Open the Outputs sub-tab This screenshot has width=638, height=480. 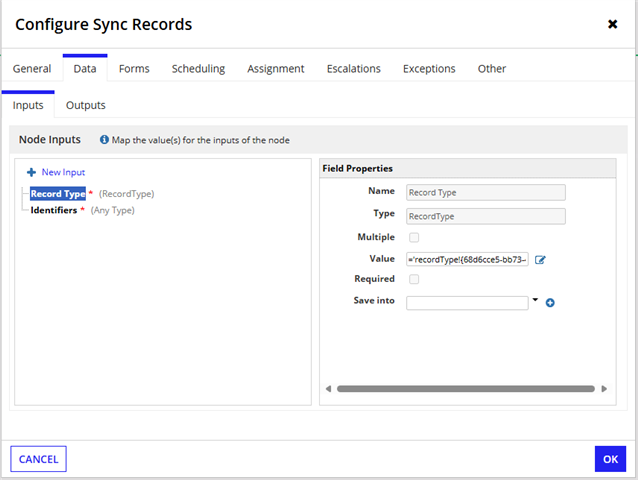point(85,105)
